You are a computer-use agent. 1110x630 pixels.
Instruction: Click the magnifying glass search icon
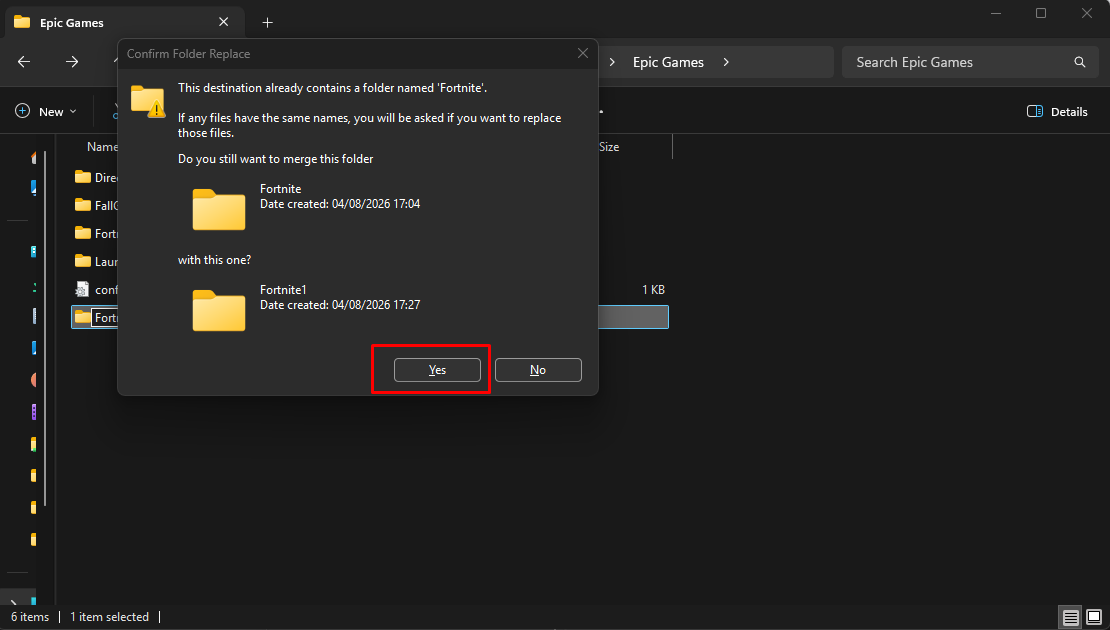tap(1080, 62)
